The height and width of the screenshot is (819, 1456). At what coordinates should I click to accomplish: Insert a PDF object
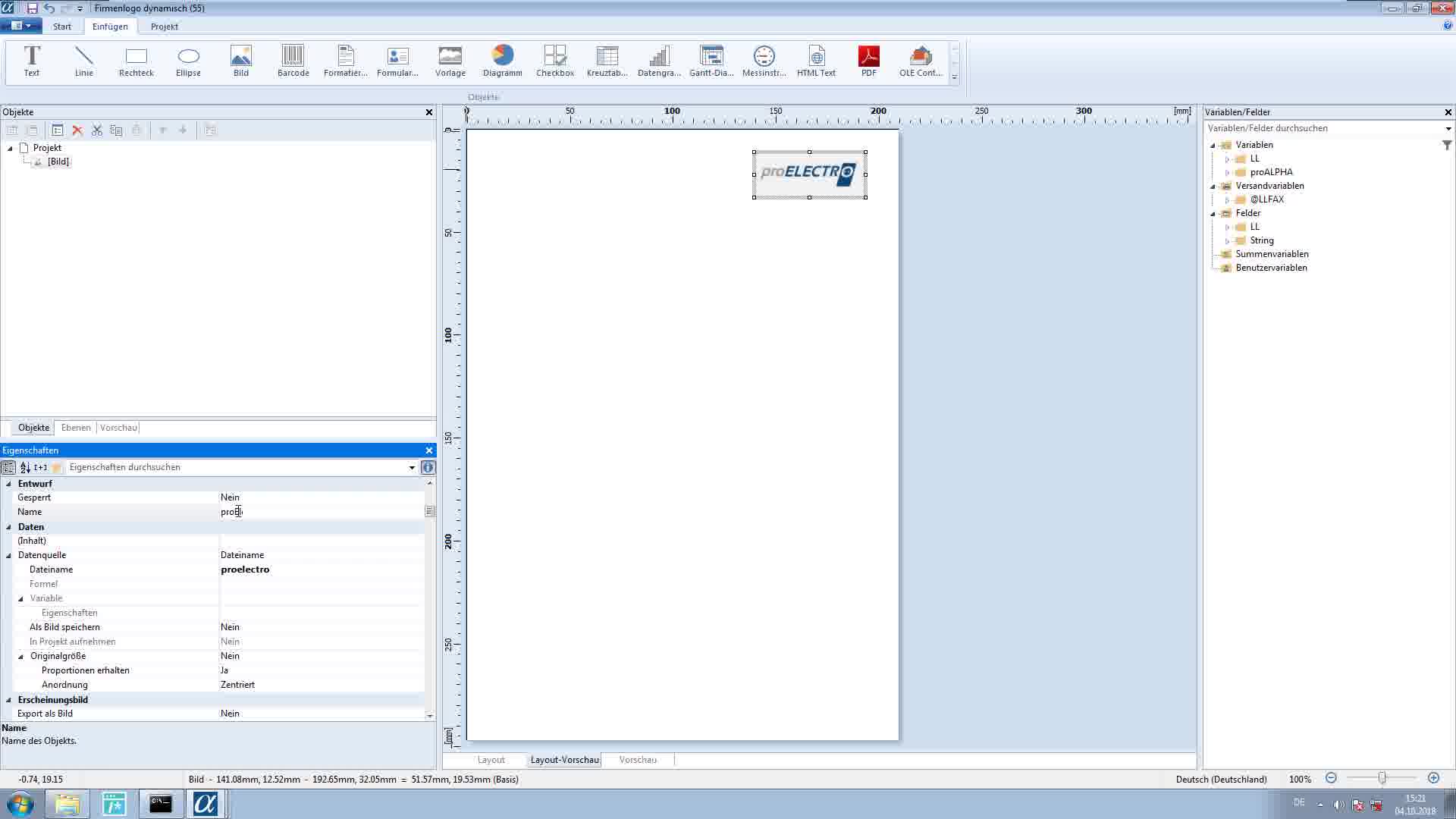[869, 61]
